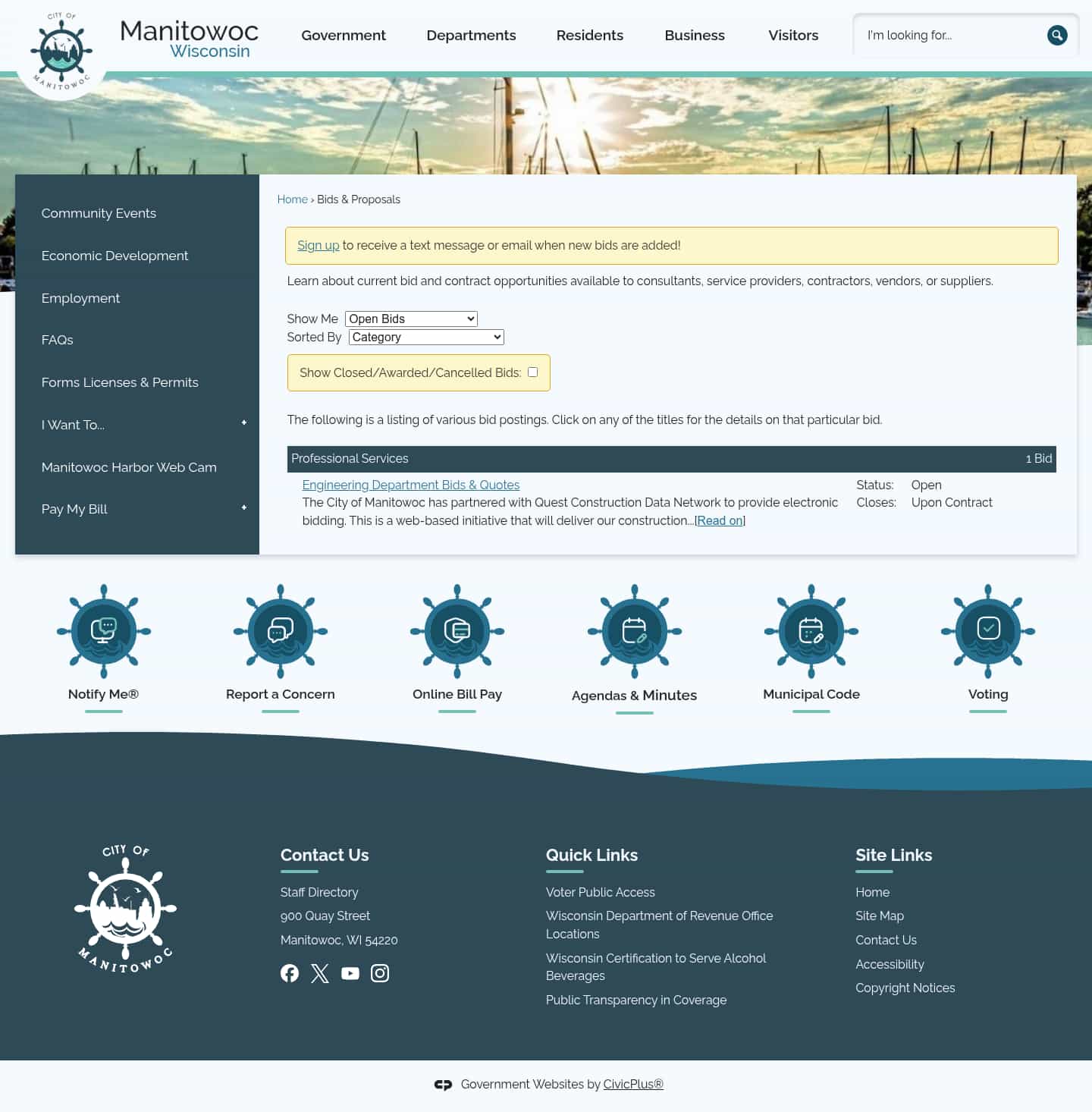Click the search magnifier icon
Viewport: 1092px width, 1112px height.
(x=1057, y=35)
